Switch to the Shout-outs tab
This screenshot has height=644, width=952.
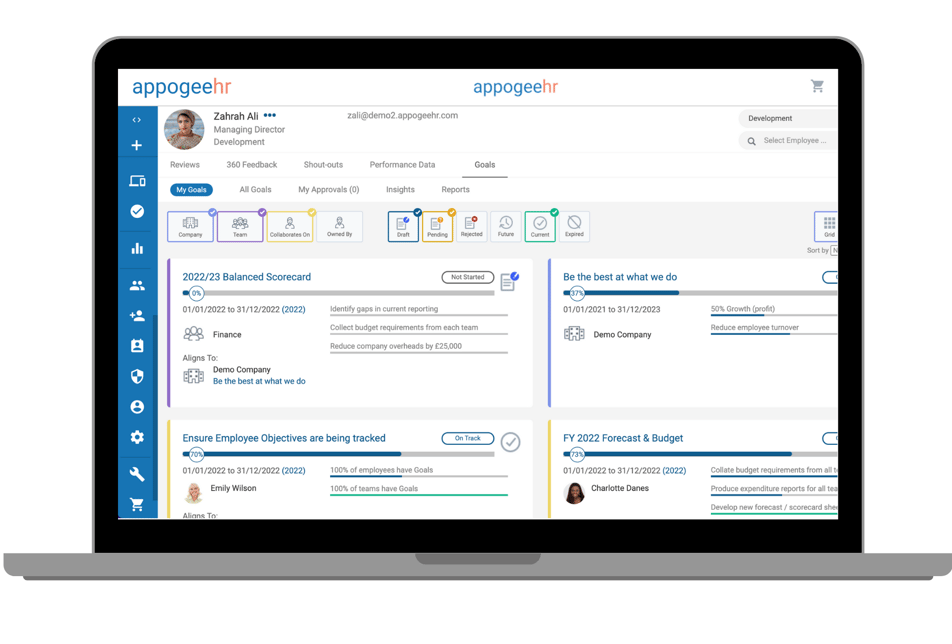[x=323, y=164]
